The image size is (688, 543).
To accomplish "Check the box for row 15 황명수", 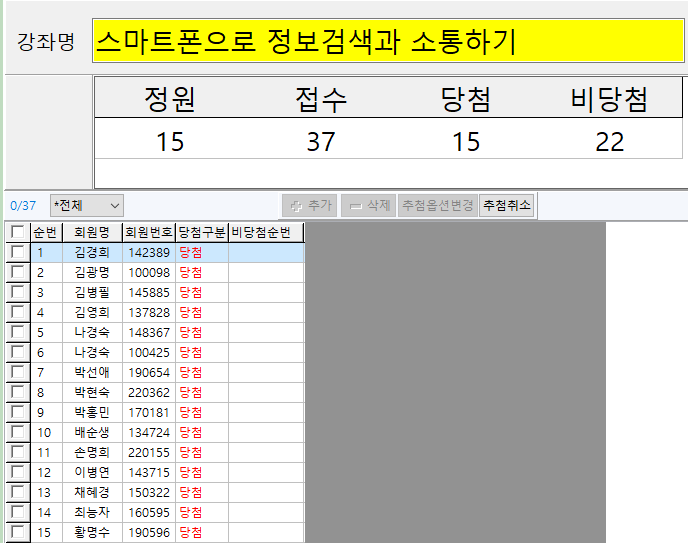I will pos(18,532).
